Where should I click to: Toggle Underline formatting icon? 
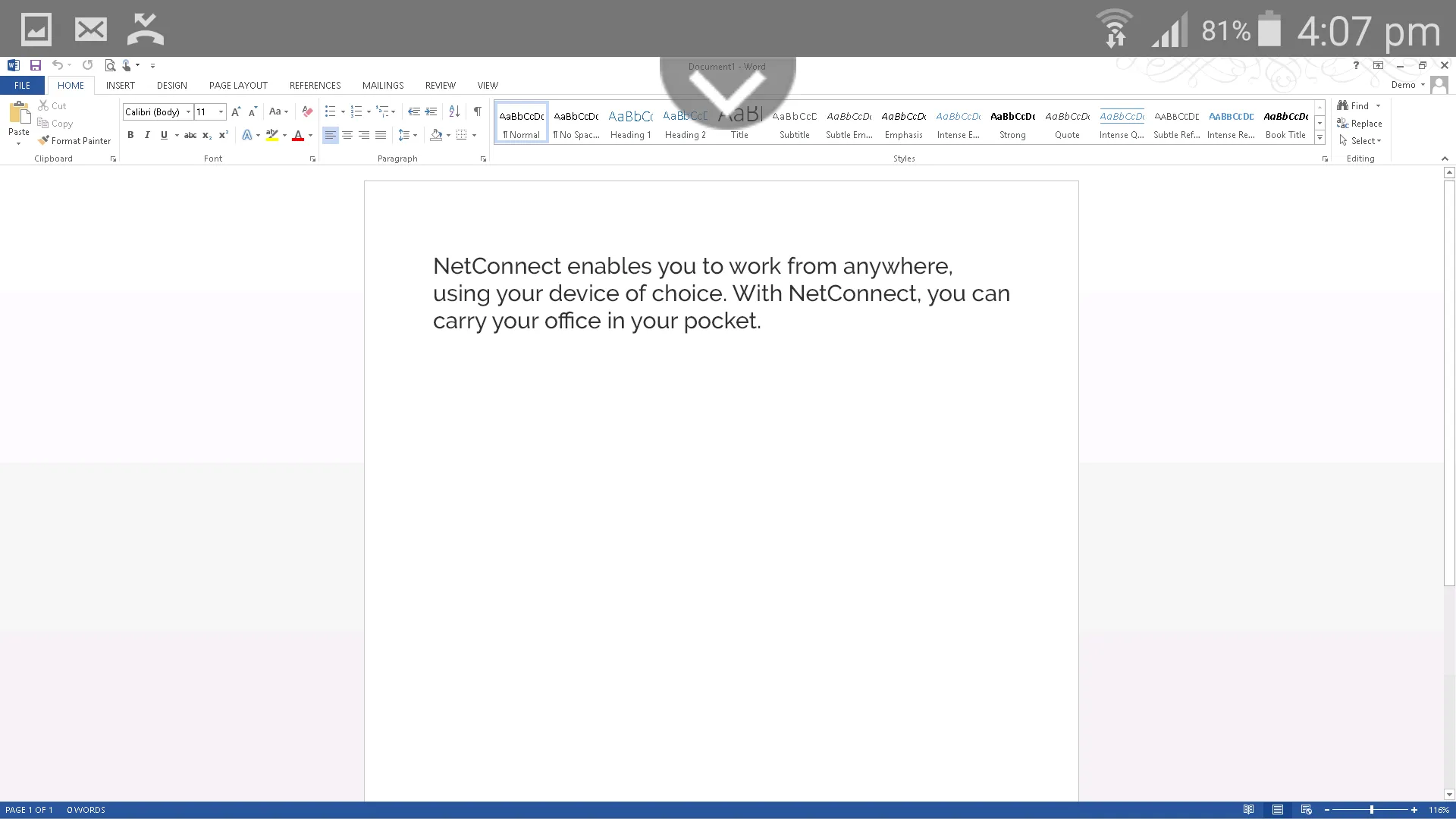tap(164, 135)
